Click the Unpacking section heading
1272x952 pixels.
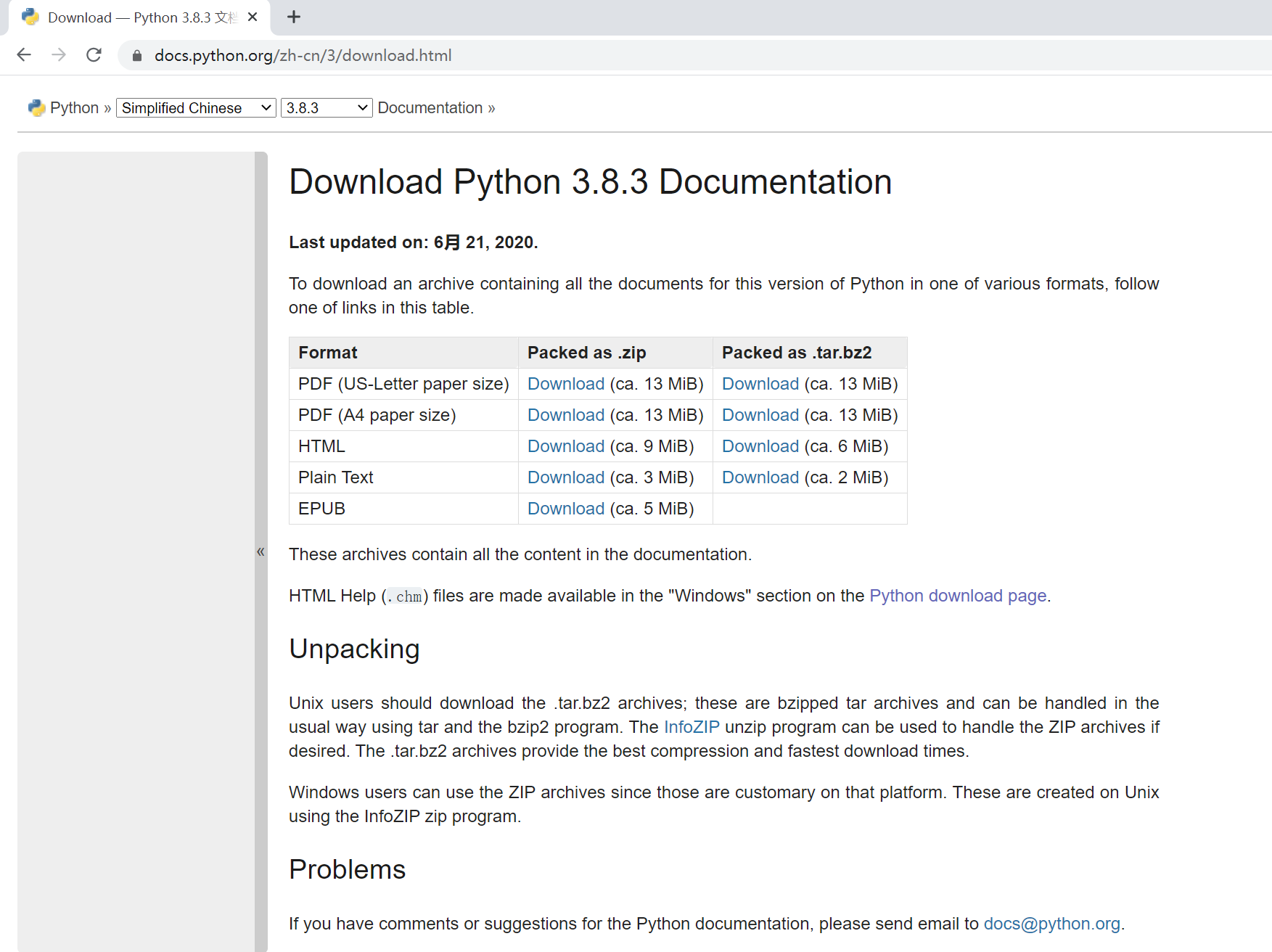[354, 649]
